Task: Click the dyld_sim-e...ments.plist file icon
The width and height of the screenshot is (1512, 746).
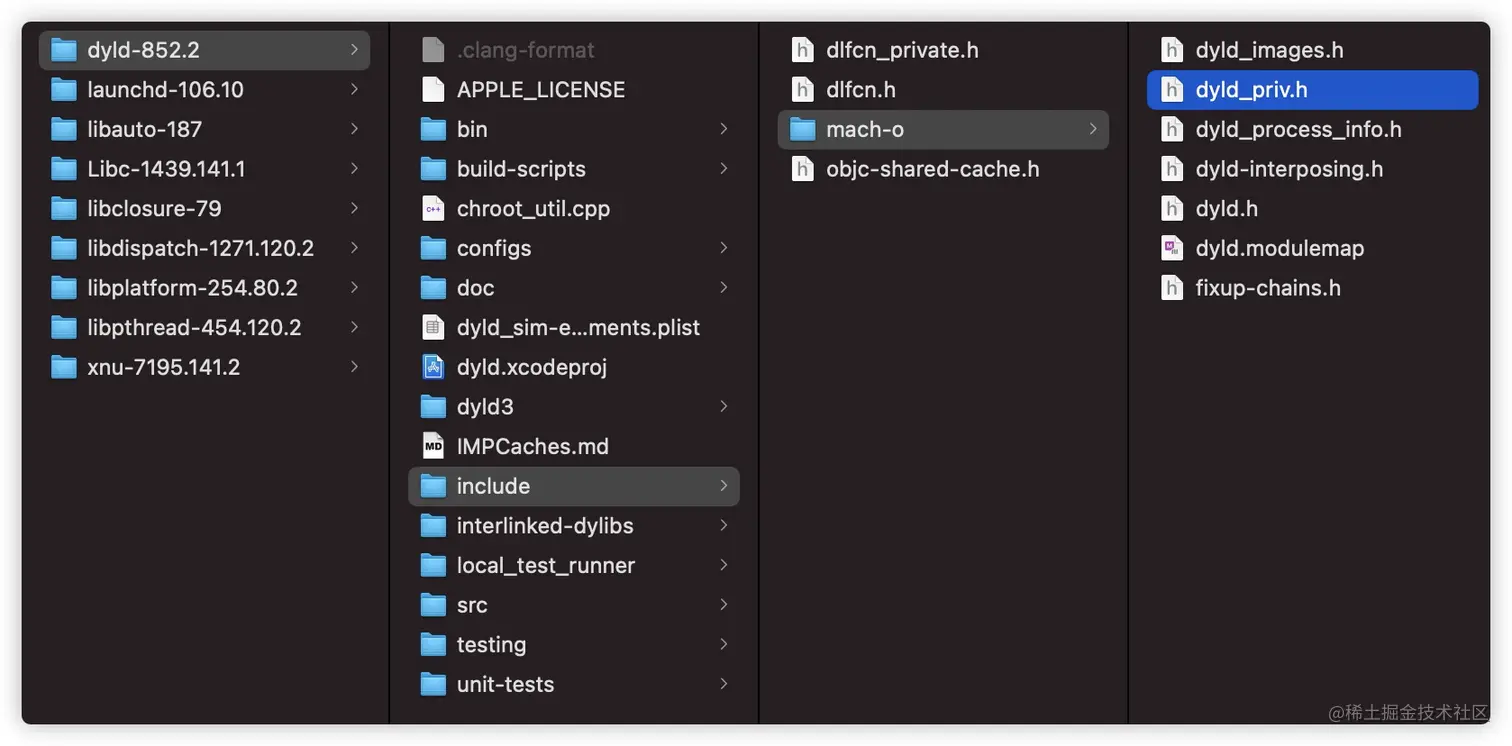Action: point(433,327)
